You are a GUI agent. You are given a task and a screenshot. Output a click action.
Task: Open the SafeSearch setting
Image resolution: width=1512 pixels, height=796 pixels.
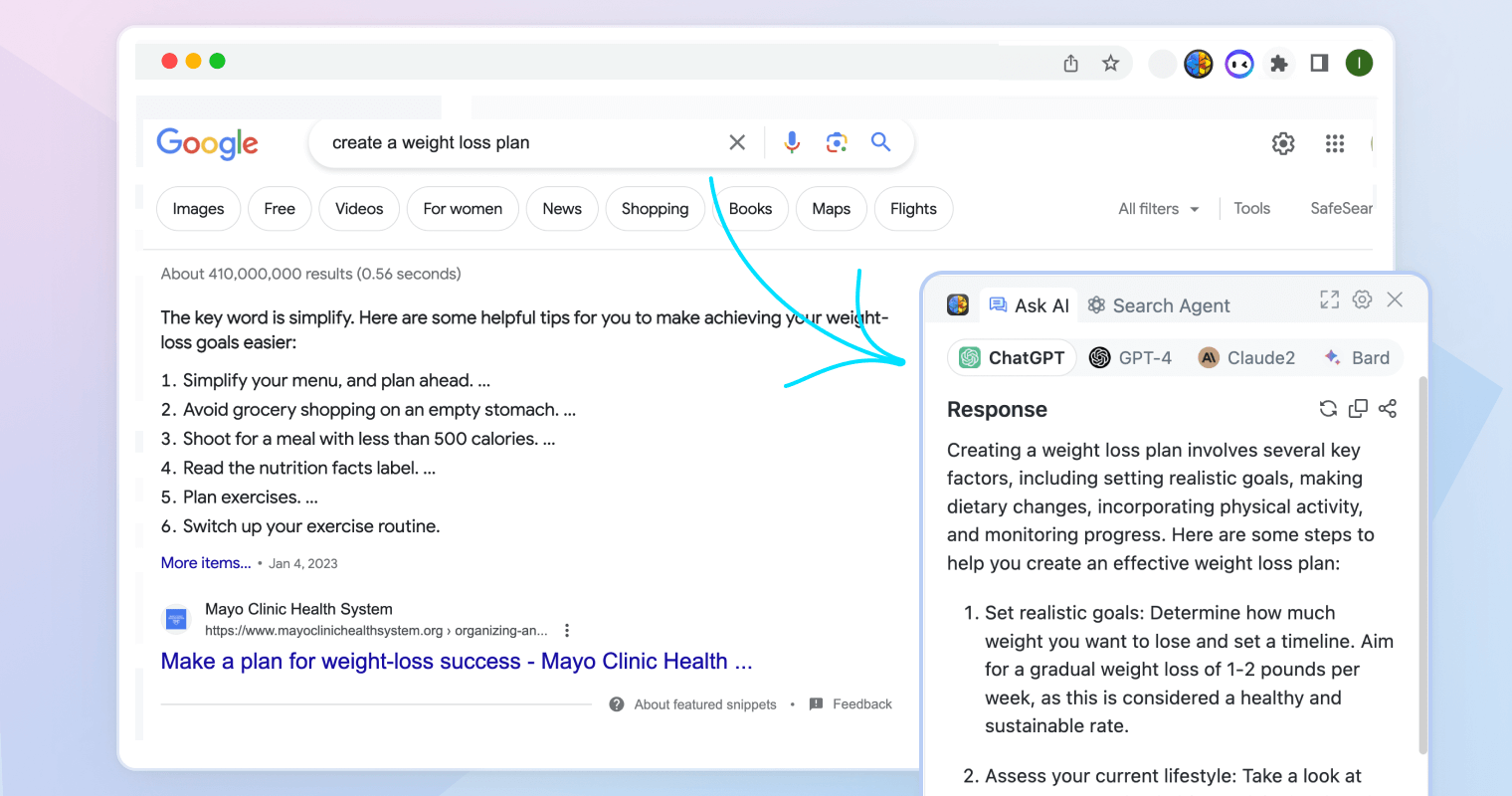[1341, 209]
